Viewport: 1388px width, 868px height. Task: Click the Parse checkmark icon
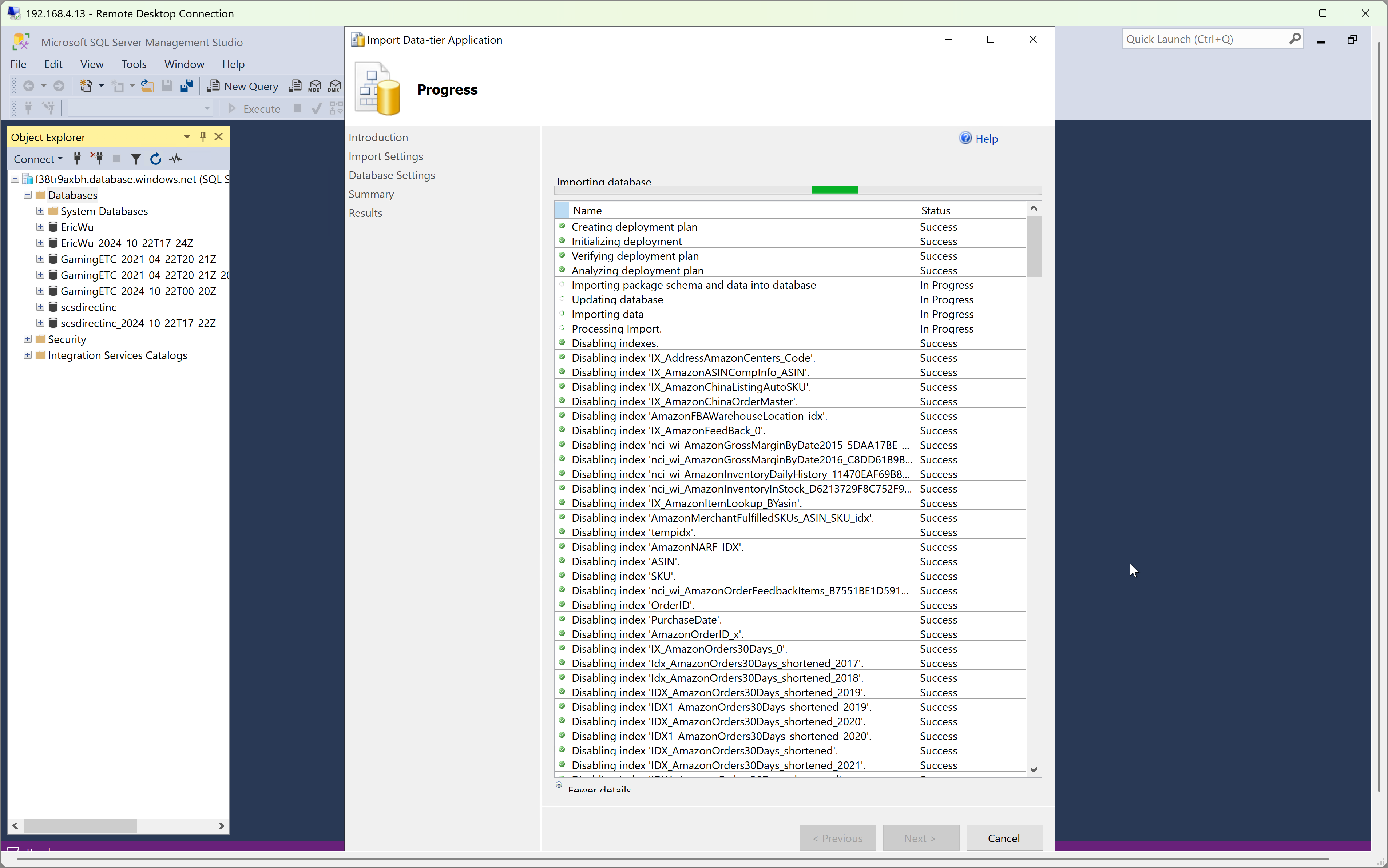(x=316, y=108)
